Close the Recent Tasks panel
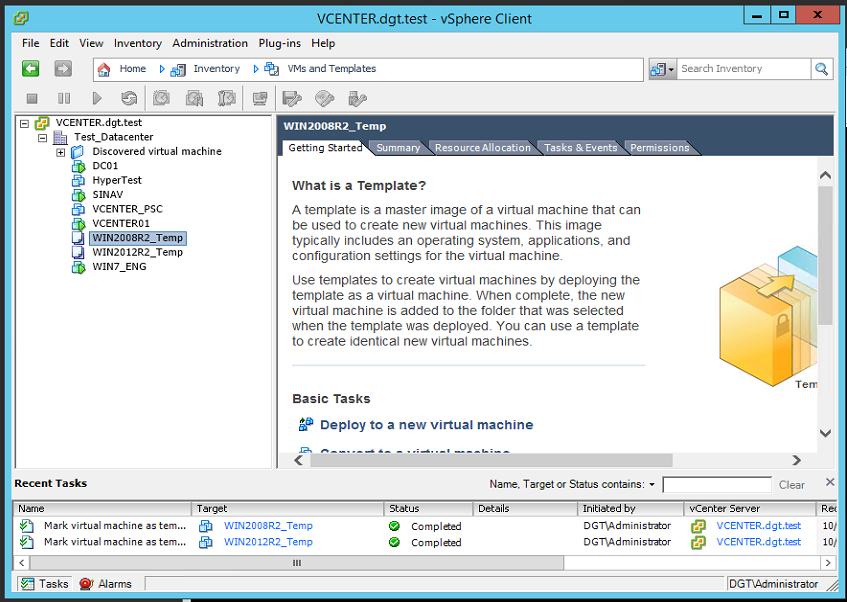847x602 pixels. pos(830,482)
